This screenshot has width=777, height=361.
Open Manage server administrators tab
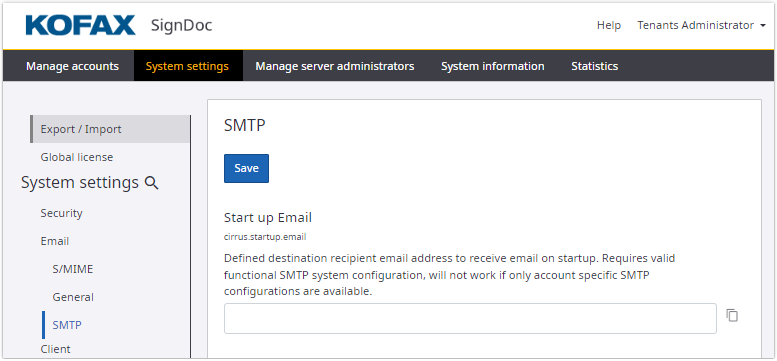click(335, 66)
